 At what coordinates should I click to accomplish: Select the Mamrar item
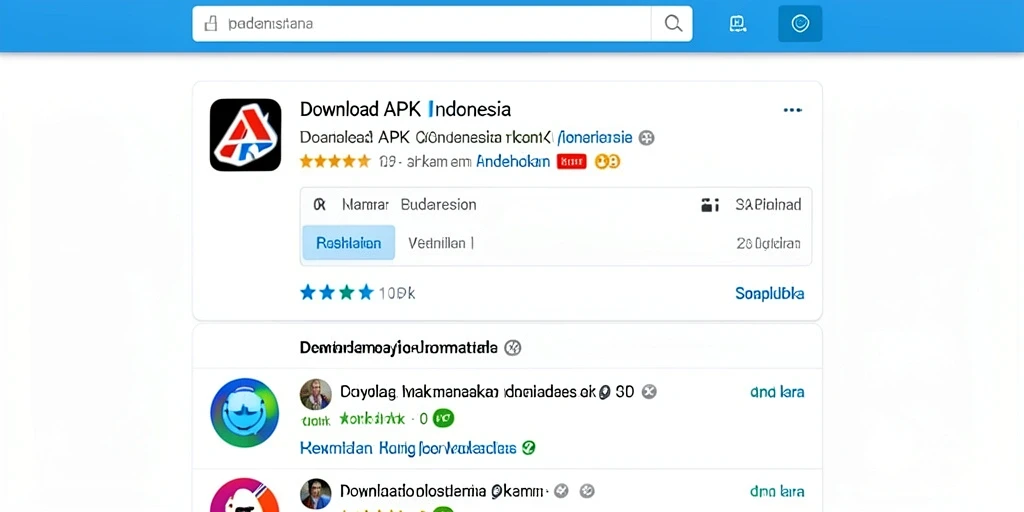[365, 204]
